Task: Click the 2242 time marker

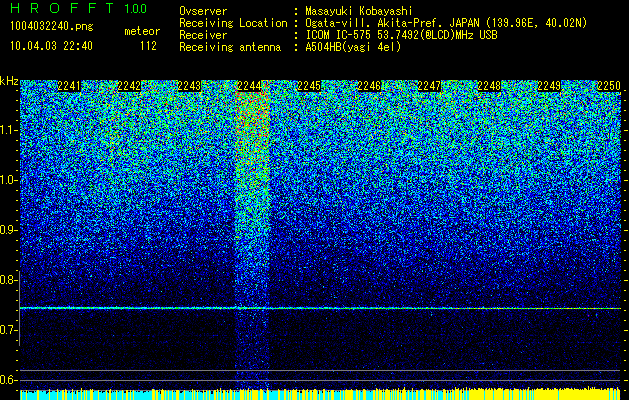Action: pyautogui.click(x=129, y=86)
